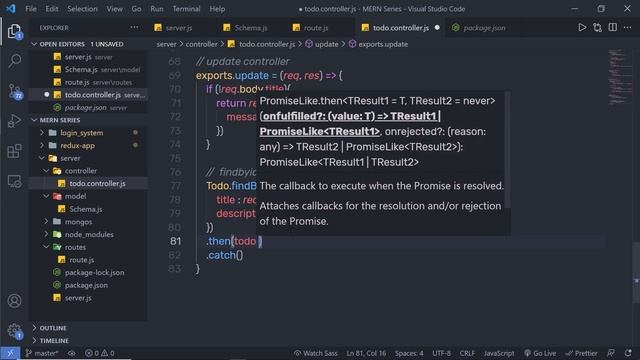Open the Selection menu
640x360 pixels.
pyautogui.click(x=82, y=9)
